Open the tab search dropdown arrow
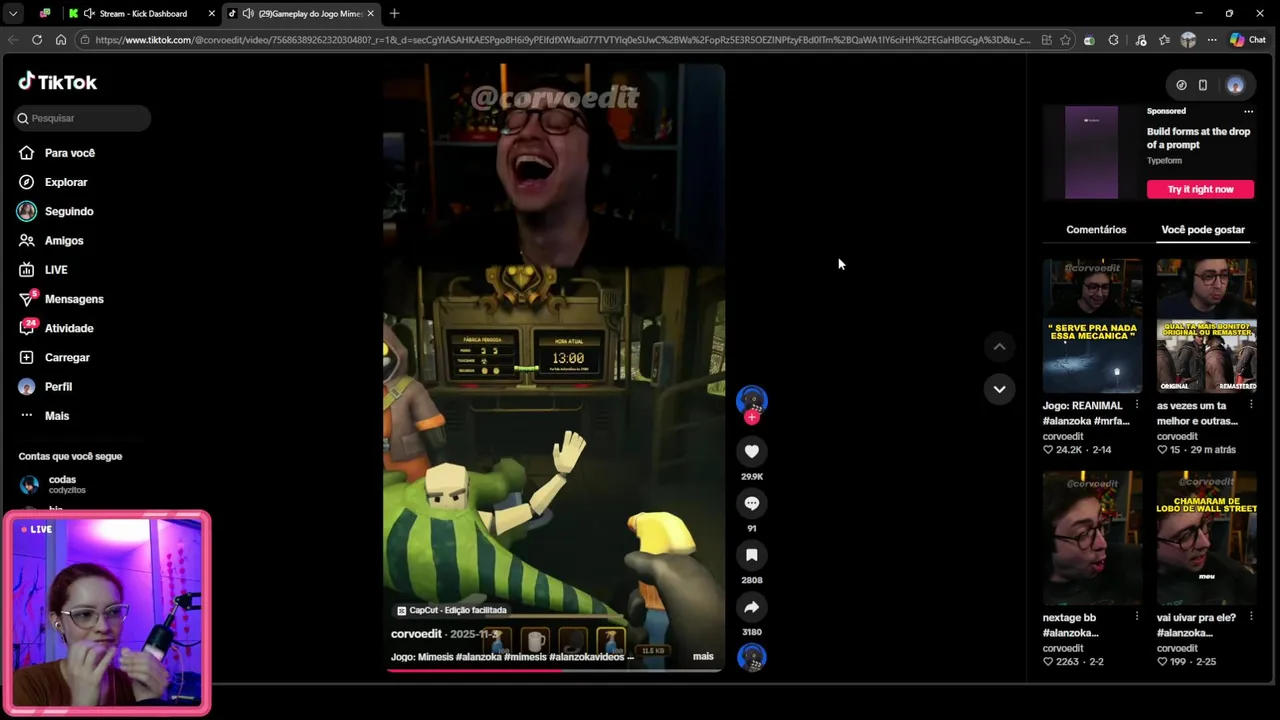This screenshot has height=720, width=1280. point(13,14)
